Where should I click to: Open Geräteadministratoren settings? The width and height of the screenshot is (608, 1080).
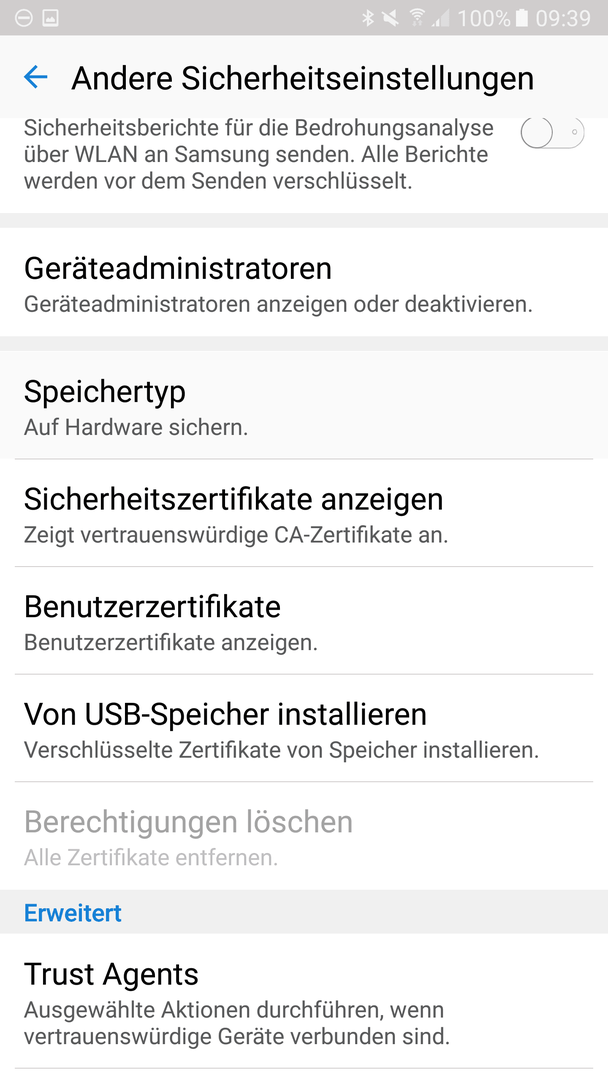pyautogui.click(x=304, y=282)
